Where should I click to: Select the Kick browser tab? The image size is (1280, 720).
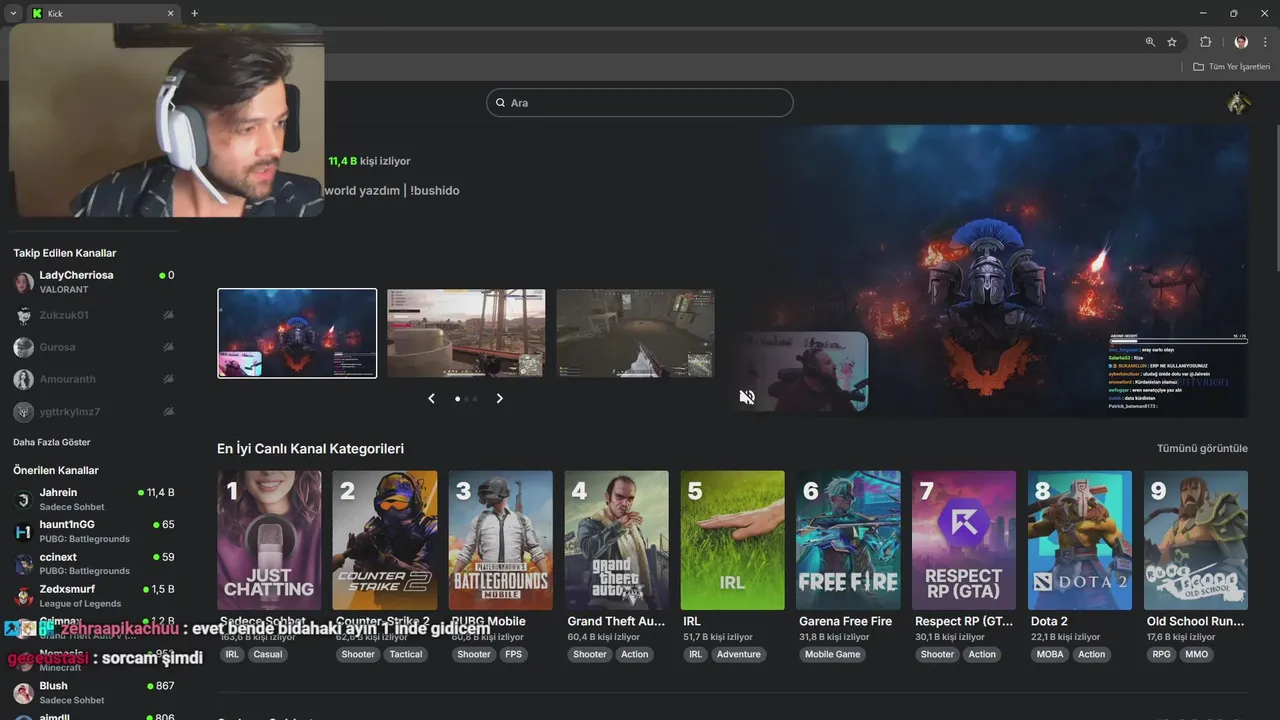pos(103,14)
